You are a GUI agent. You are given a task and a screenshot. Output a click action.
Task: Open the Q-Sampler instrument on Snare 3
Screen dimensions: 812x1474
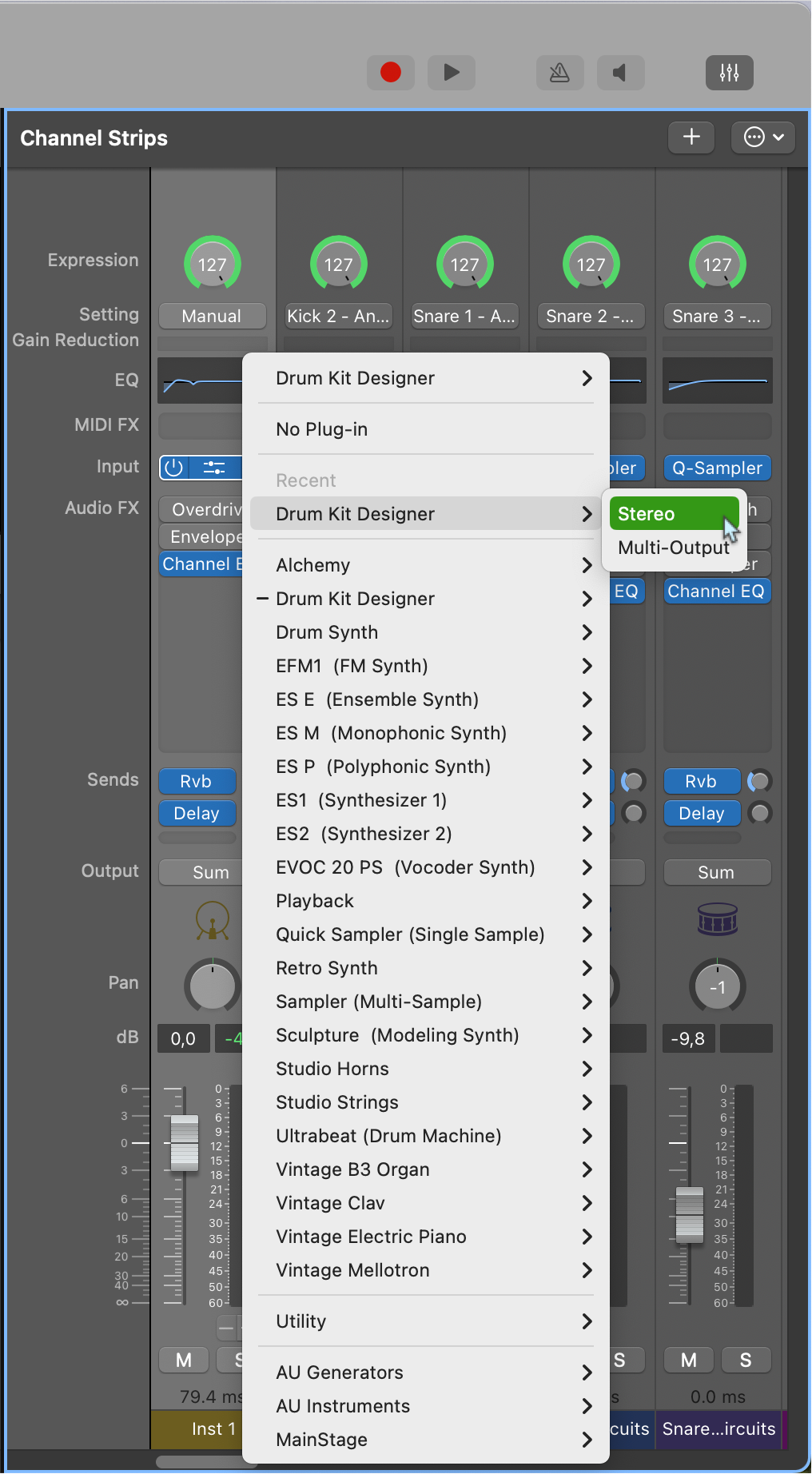pos(718,468)
